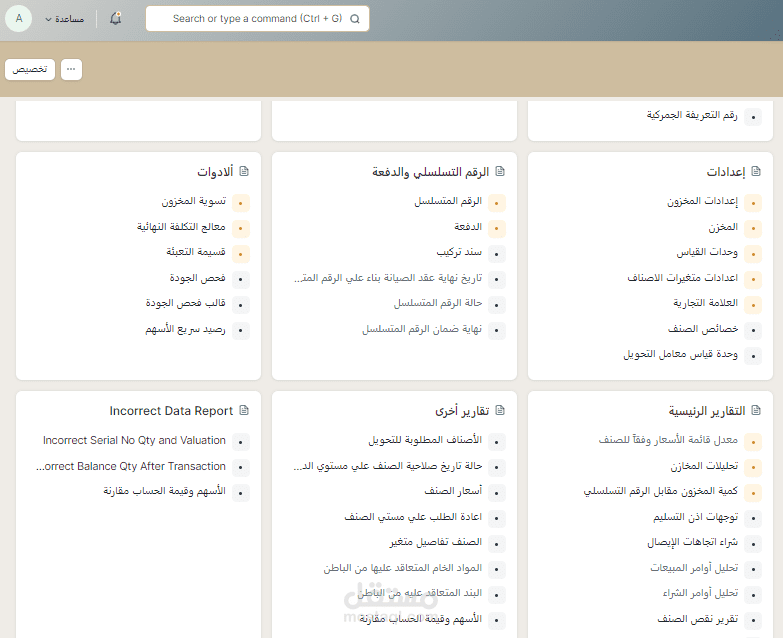Open رصيد سريع الأسهم link

(x=185, y=329)
